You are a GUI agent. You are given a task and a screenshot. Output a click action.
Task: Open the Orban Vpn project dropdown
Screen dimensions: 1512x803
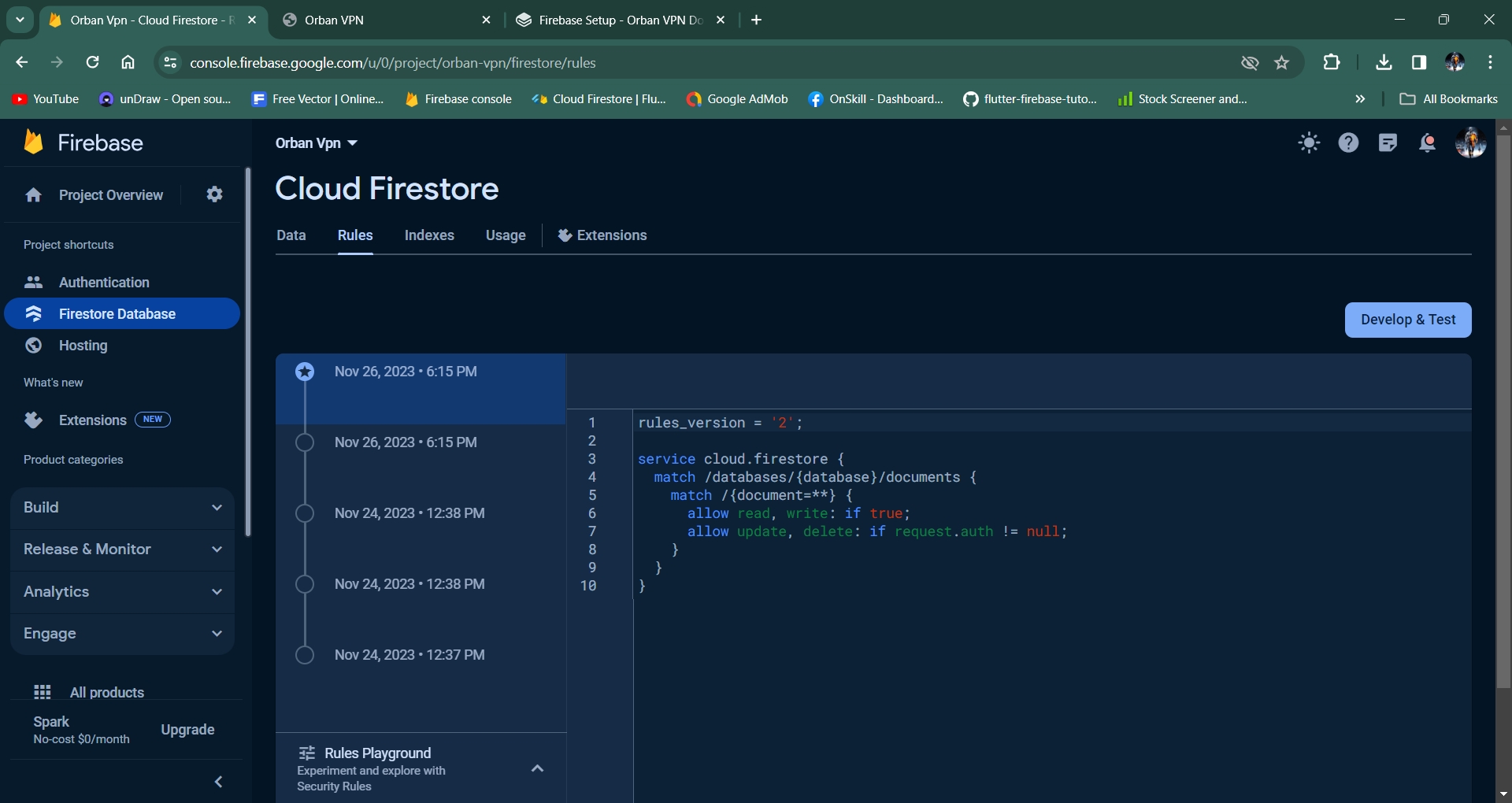tap(317, 143)
